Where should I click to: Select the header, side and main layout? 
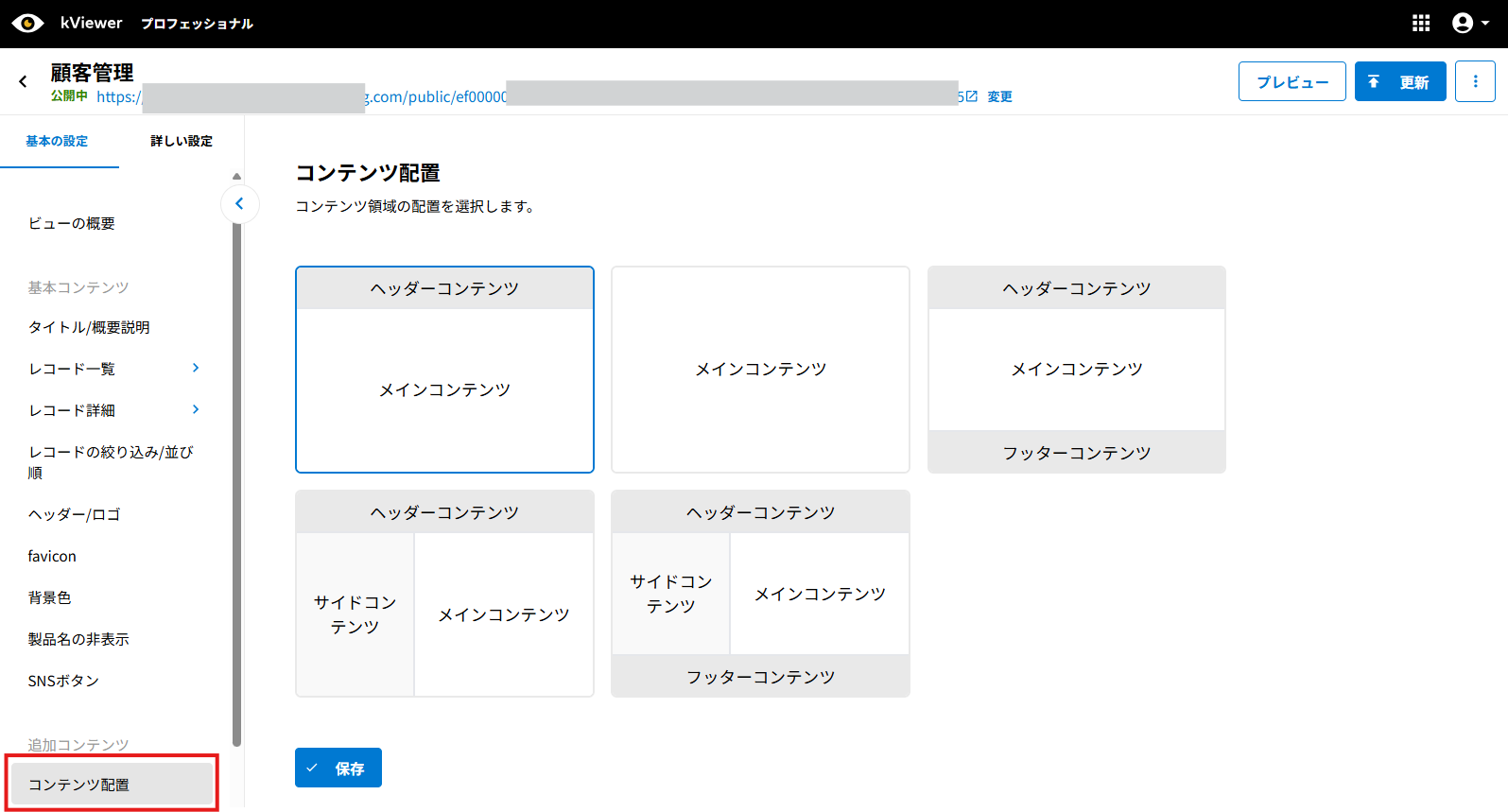[x=444, y=593]
